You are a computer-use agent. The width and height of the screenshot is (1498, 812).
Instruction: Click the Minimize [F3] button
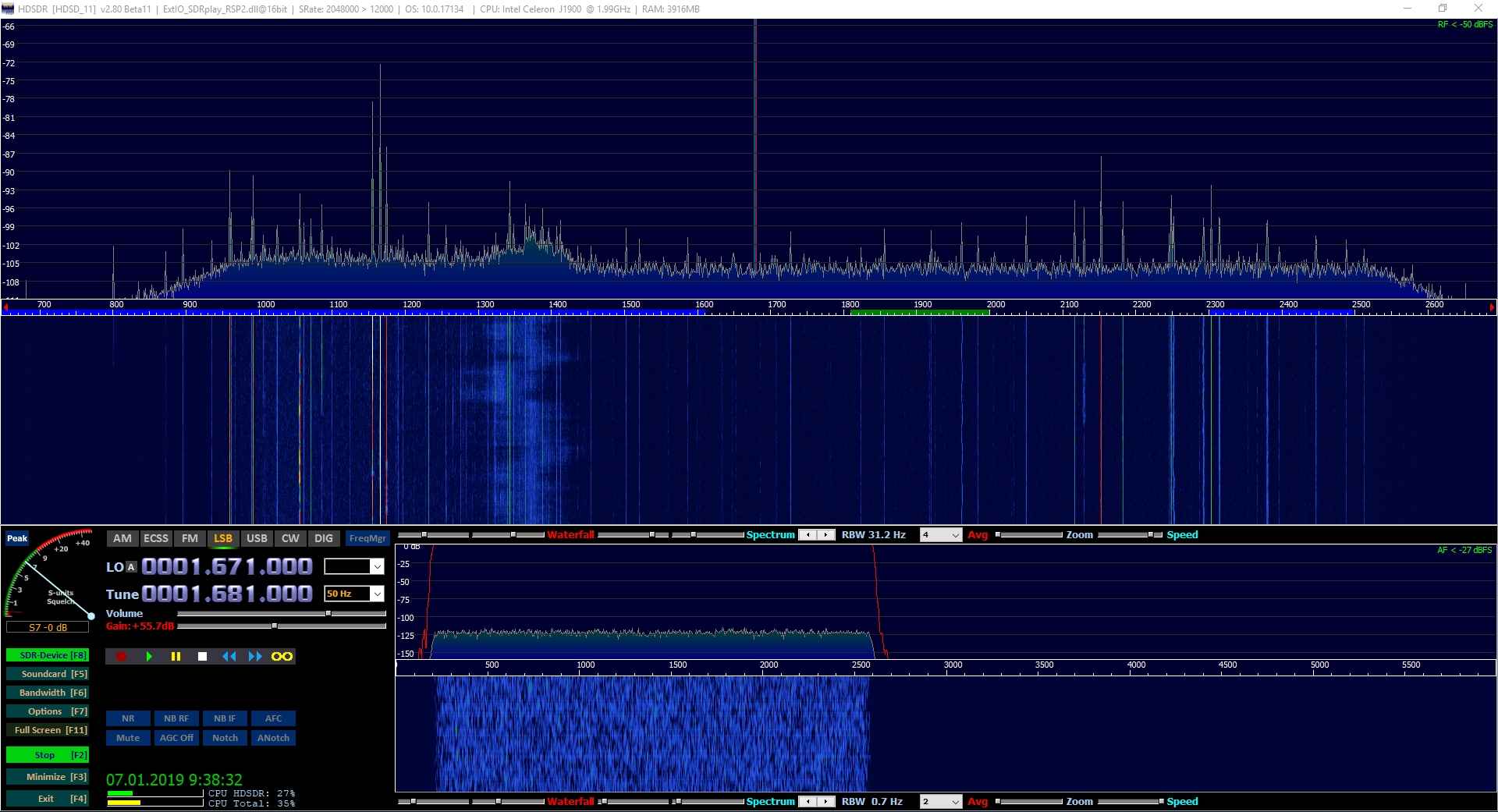click(x=48, y=777)
